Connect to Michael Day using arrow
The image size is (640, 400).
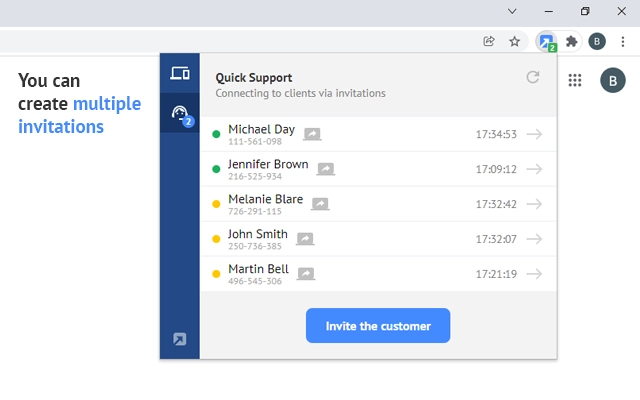tap(534, 134)
